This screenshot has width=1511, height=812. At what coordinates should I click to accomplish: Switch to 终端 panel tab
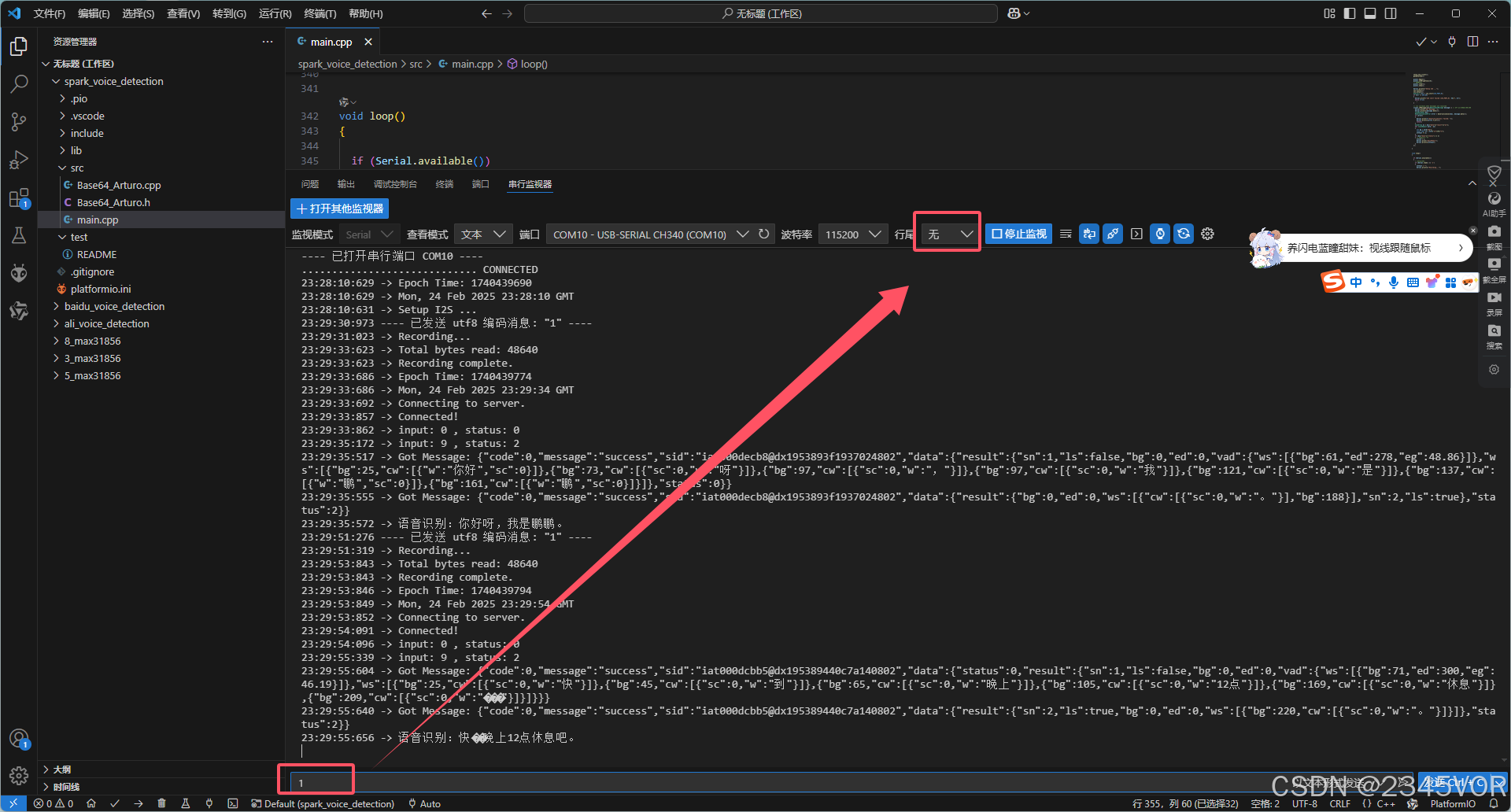pos(445,184)
